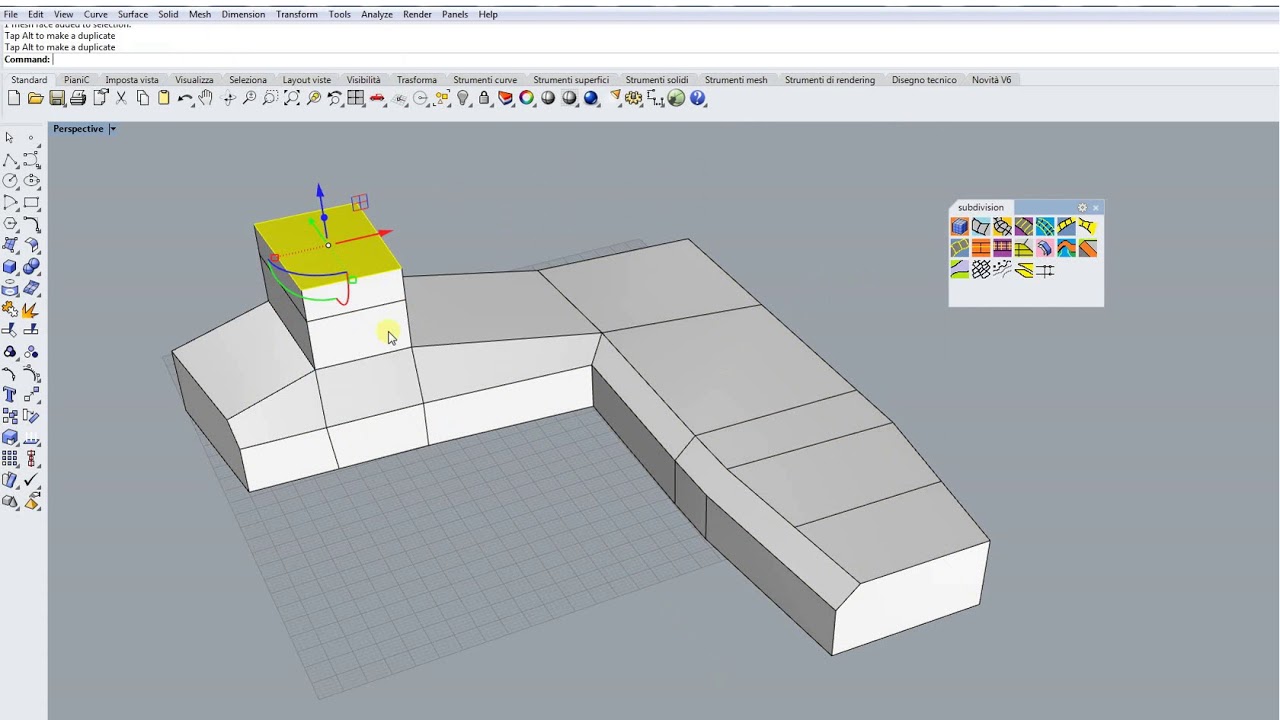
Task: Switch to the PianiC tab
Action: click(x=77, y=80)
